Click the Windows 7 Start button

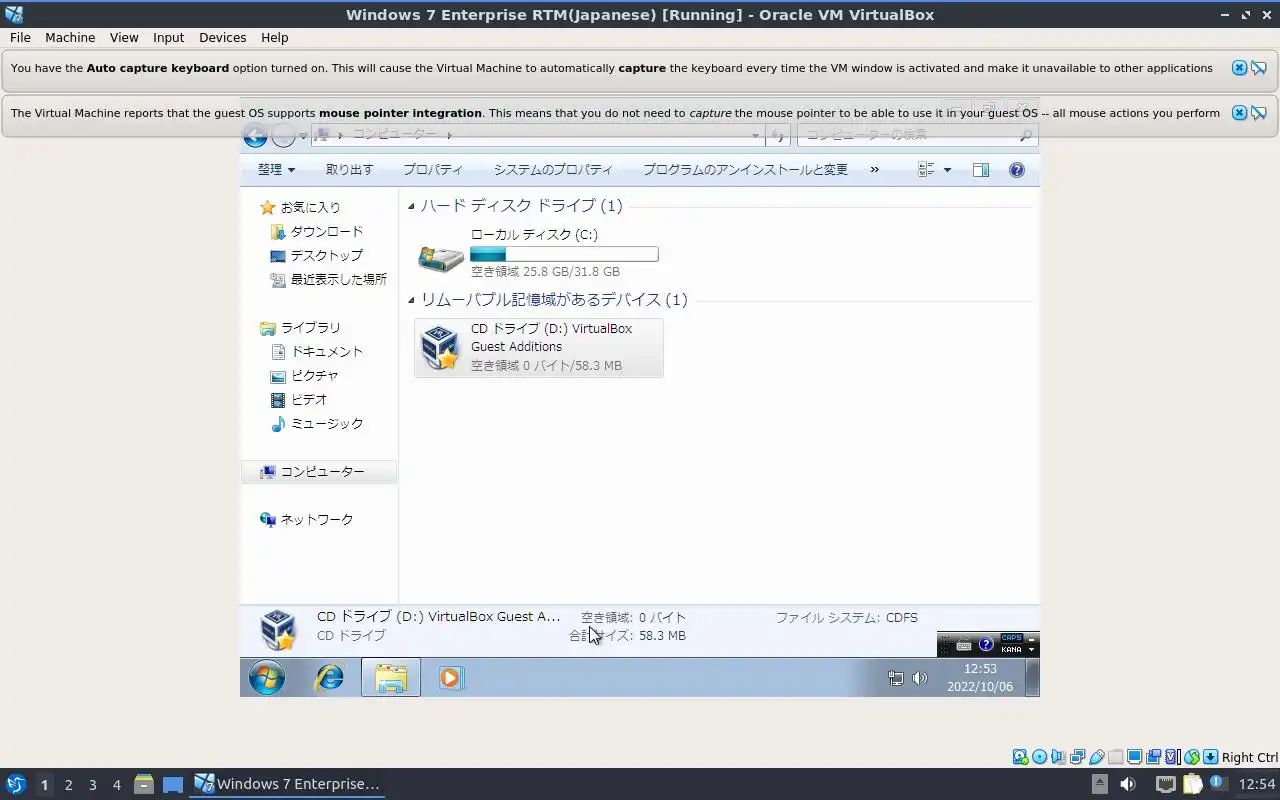tap(266, 678)
